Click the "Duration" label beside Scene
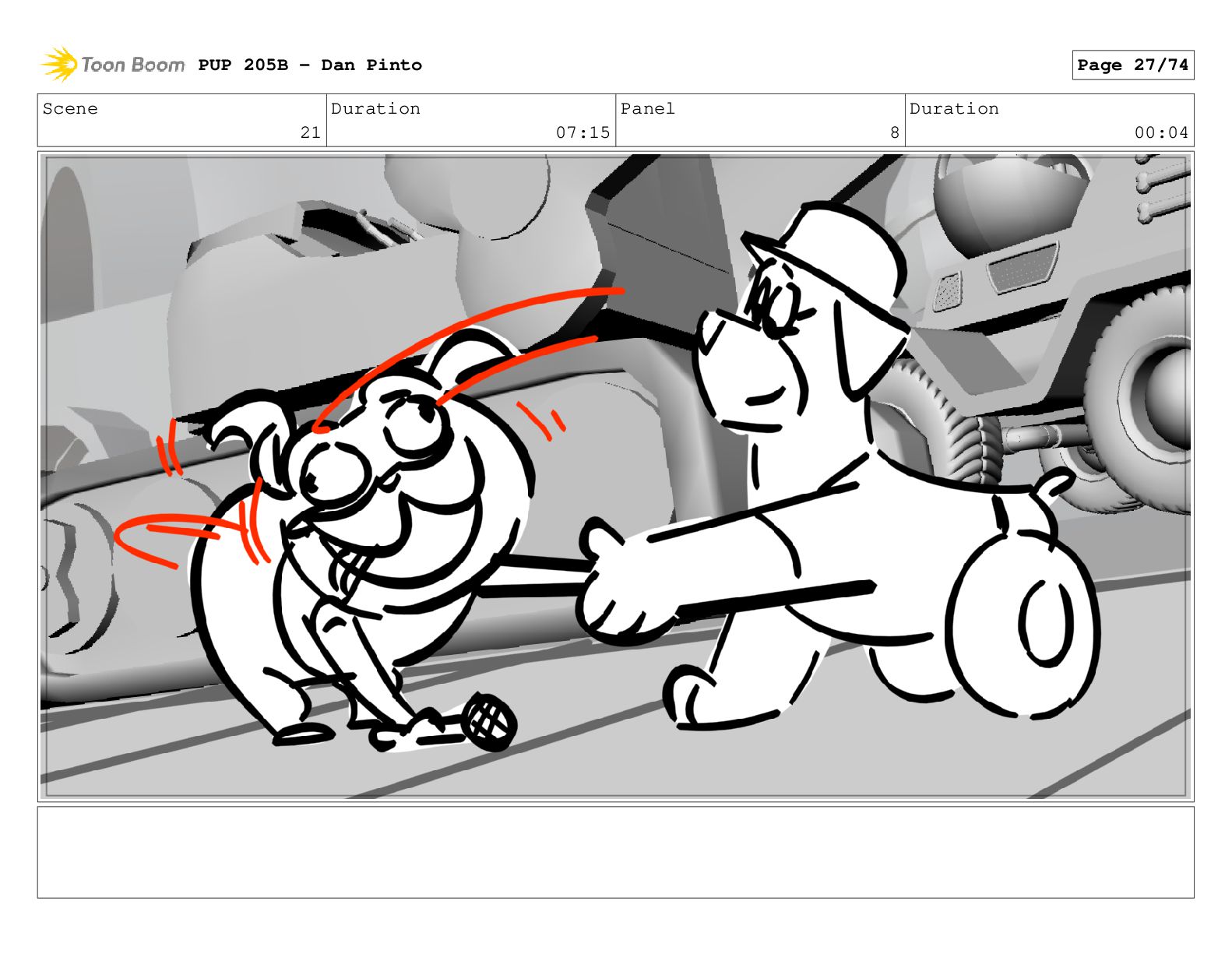1232x954 pixels. point(375,109)
